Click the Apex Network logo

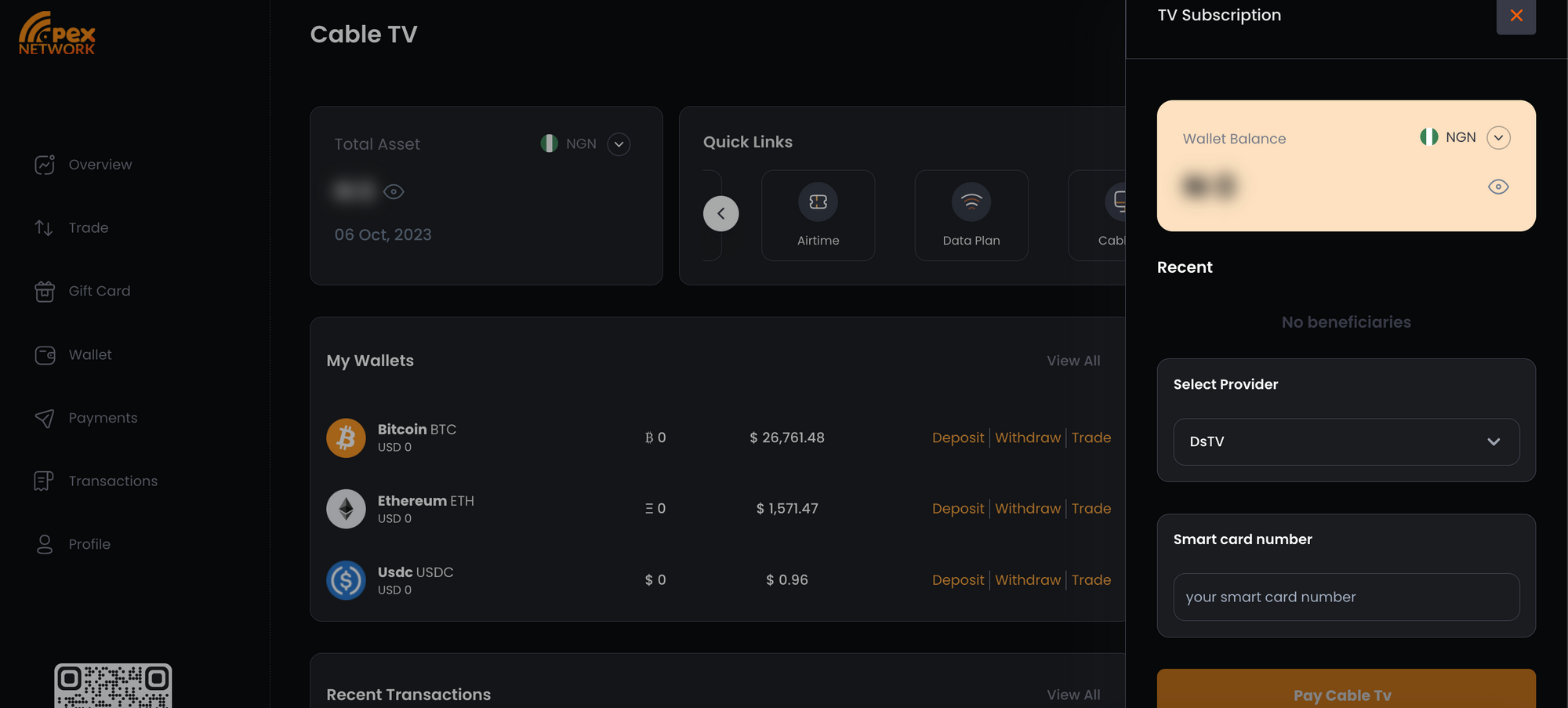point(57,33)
